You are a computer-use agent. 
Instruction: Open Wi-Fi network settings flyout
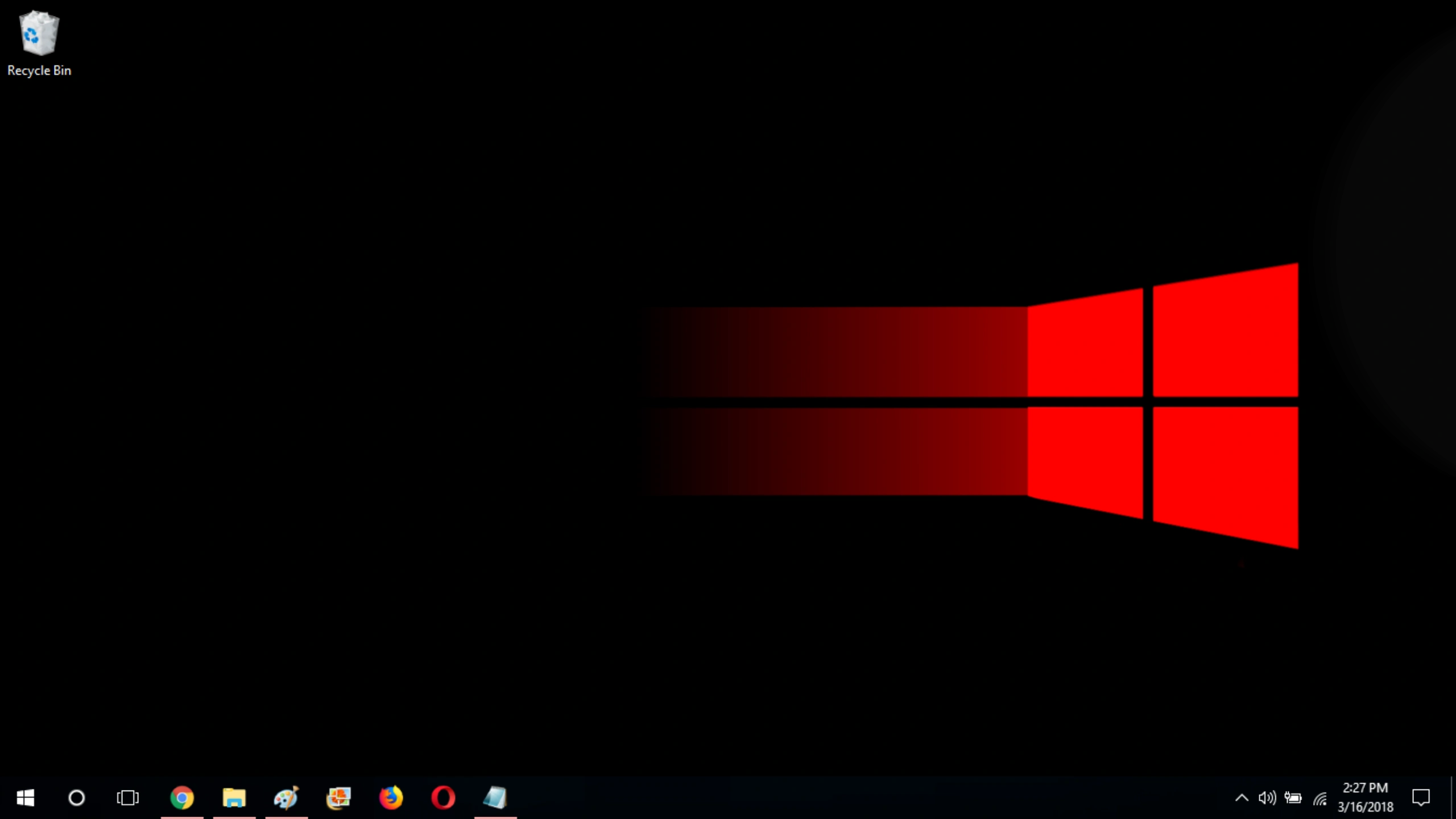1320,799
